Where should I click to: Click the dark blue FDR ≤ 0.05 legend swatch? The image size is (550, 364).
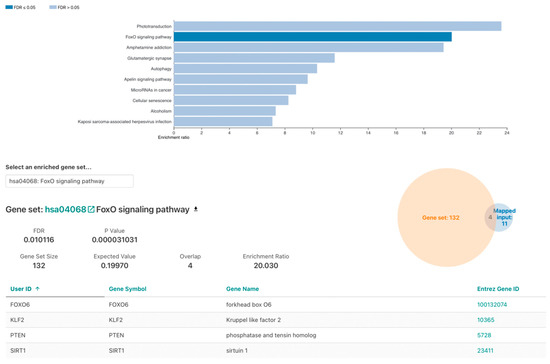(x=9, y=7)
